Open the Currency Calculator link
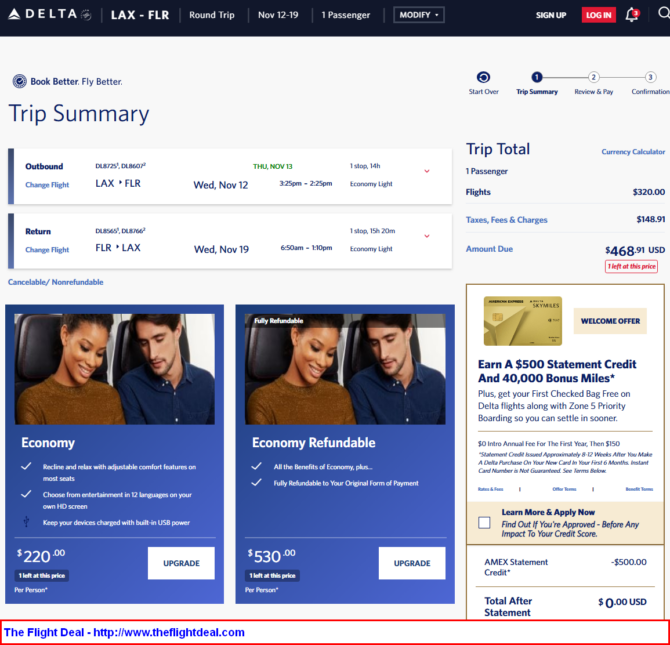This screenshot has width=670, height=645. click(x=633, y=152)
